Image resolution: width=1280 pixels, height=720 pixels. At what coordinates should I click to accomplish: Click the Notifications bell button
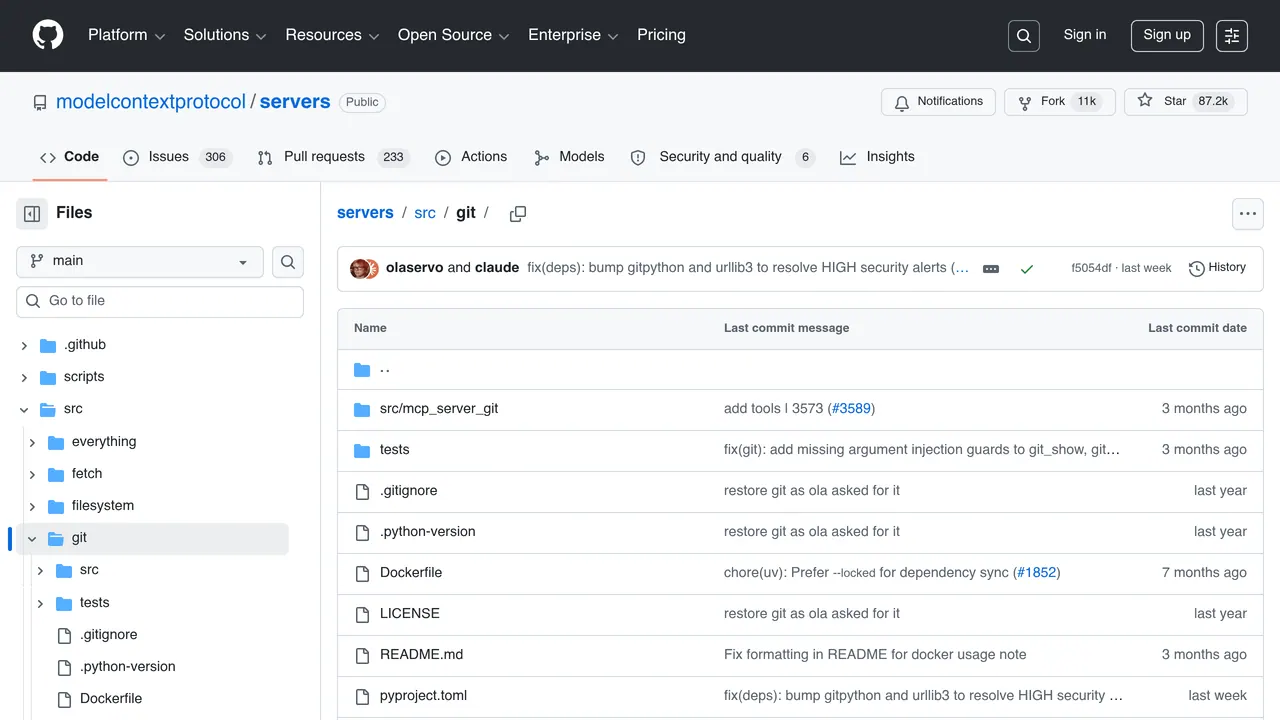(x=938, y=102)
